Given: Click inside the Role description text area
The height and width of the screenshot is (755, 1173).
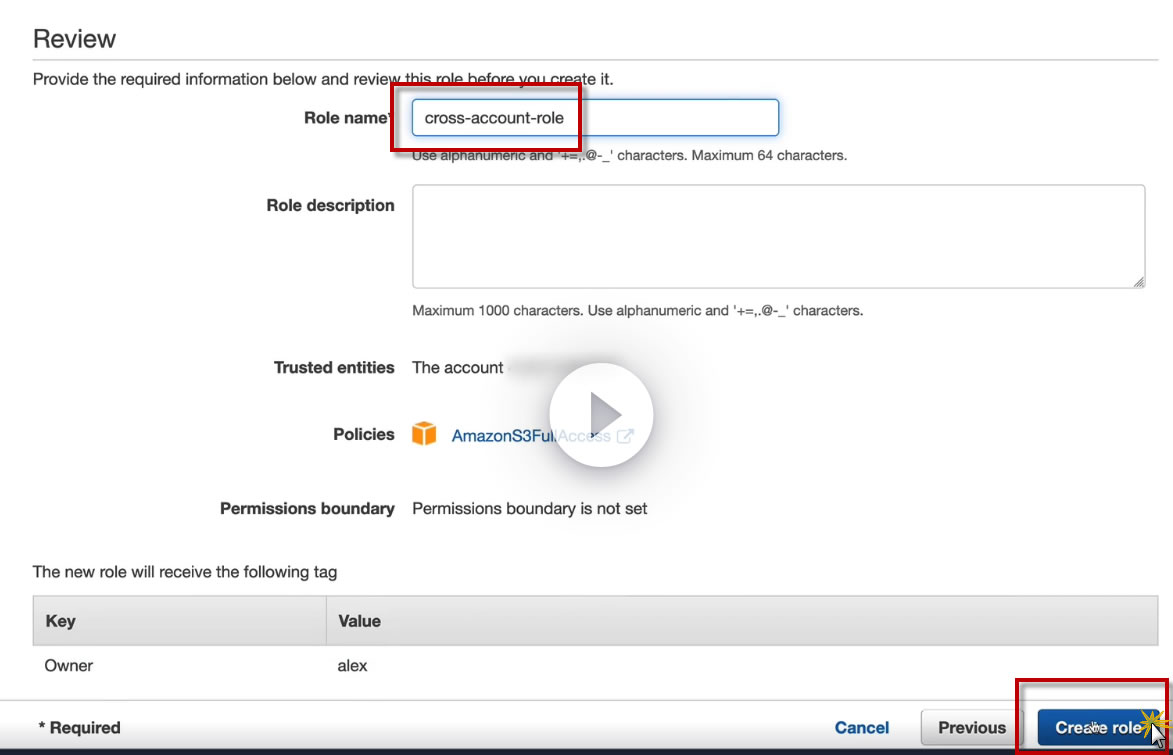Looking at the screenshot, I should [778, 236].
